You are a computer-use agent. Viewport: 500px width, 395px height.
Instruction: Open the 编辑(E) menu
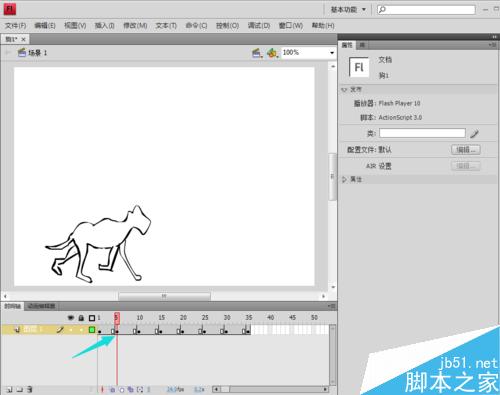coord(45,25)
